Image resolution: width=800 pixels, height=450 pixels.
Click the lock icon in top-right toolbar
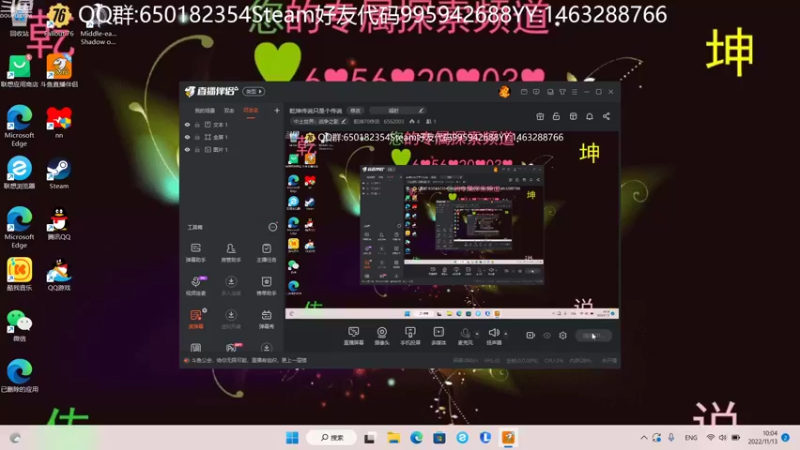click(x=556, y=116)
